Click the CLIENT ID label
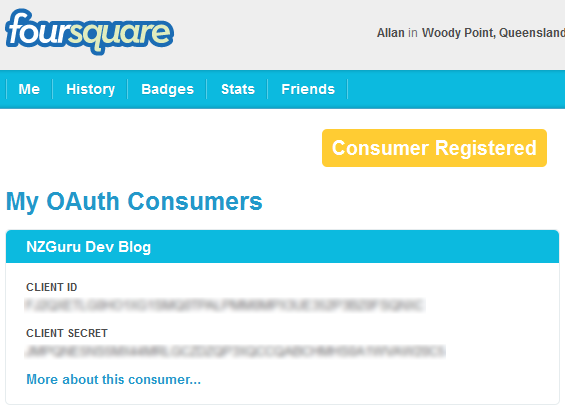The width and height of the screenshot is (565, 412). coord(52,287)
